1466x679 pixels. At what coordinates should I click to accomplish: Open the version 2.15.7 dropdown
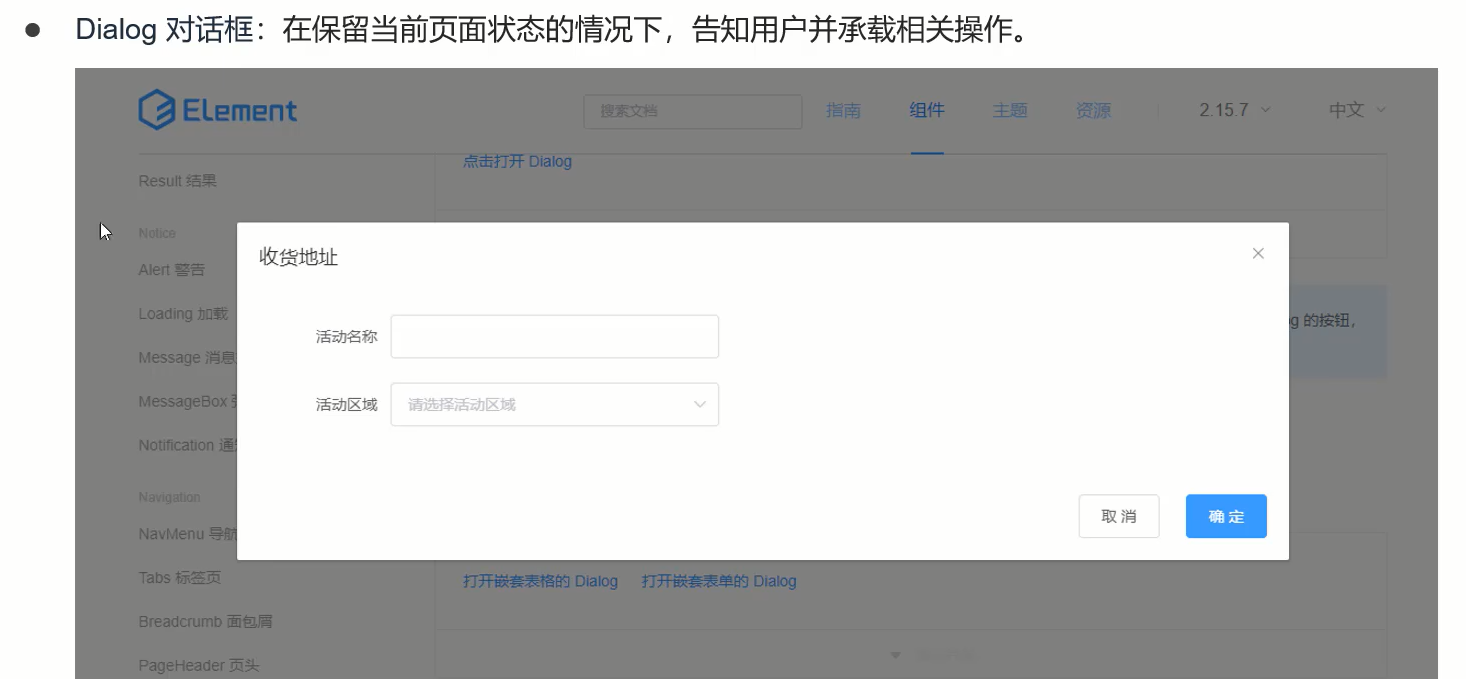click(1234, 111)
